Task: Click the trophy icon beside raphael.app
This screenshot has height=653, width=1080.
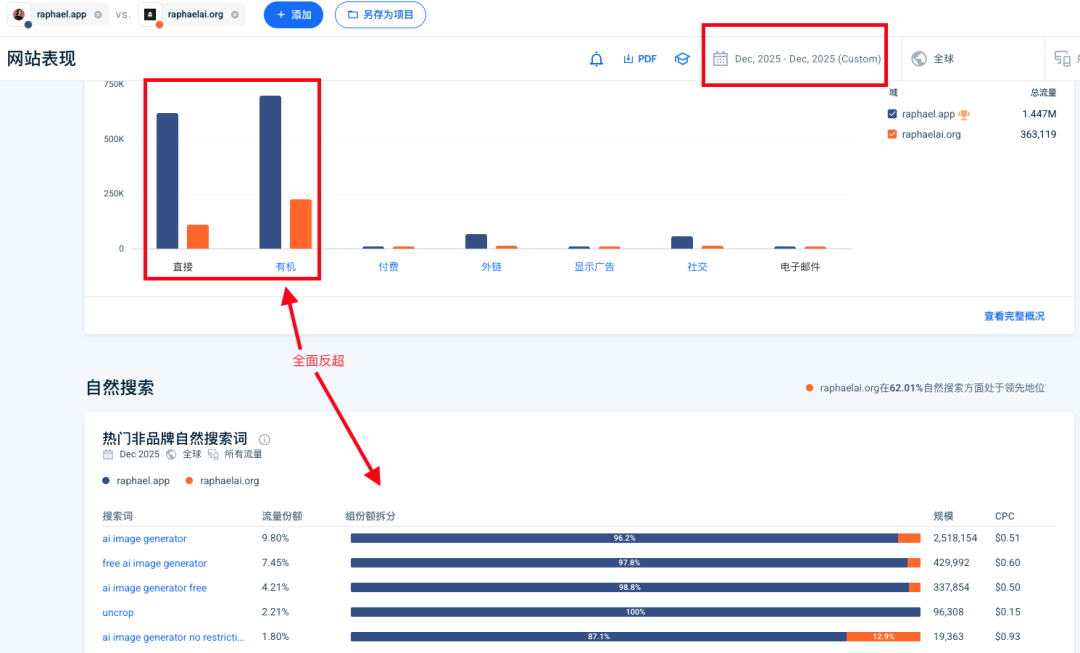Action: click(964, 114)
